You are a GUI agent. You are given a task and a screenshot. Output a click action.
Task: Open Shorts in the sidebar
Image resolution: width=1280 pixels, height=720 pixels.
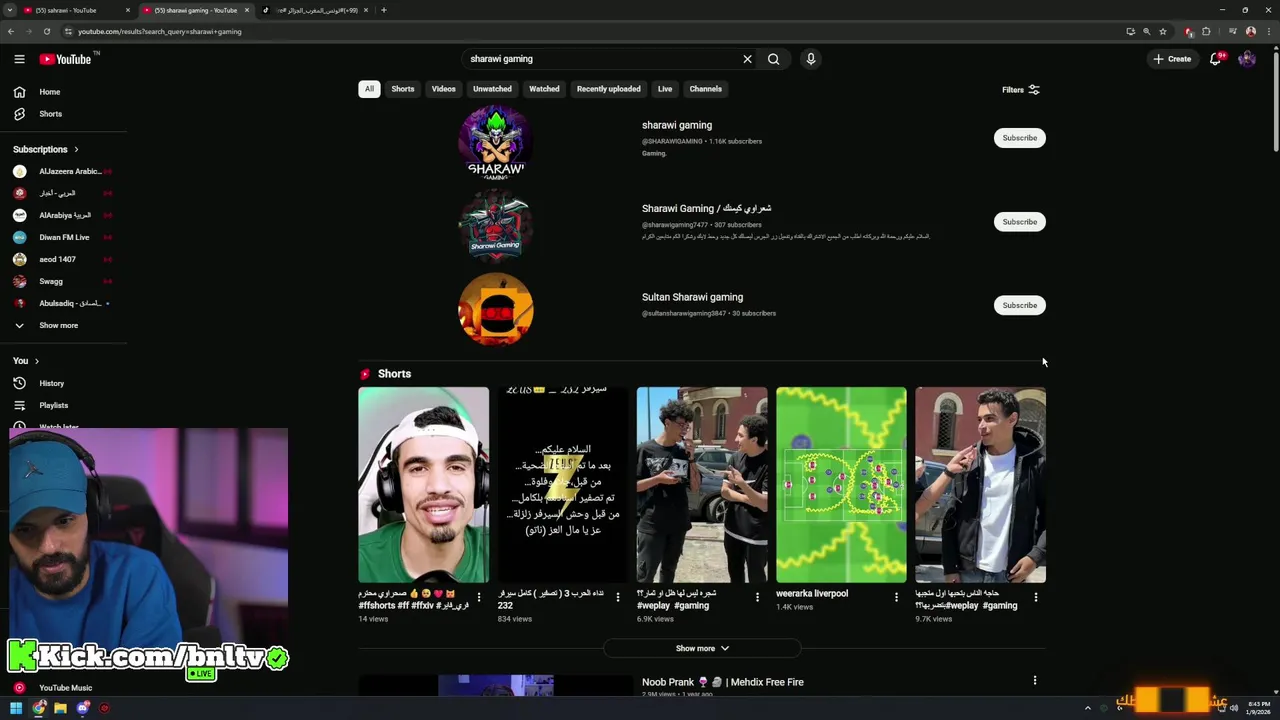pos(50,114)
